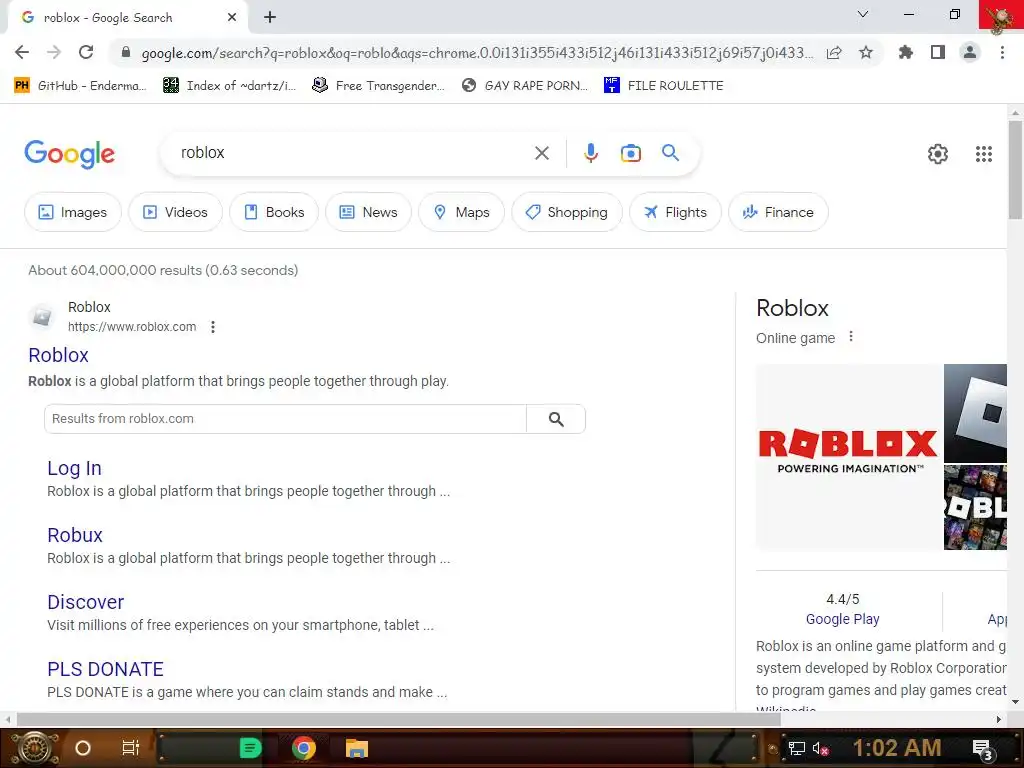Image resolution: width=1024 pixels, height=768 pixels.
Task: View grey Roblox logo thumbnail
Action: tap(976, 413)
